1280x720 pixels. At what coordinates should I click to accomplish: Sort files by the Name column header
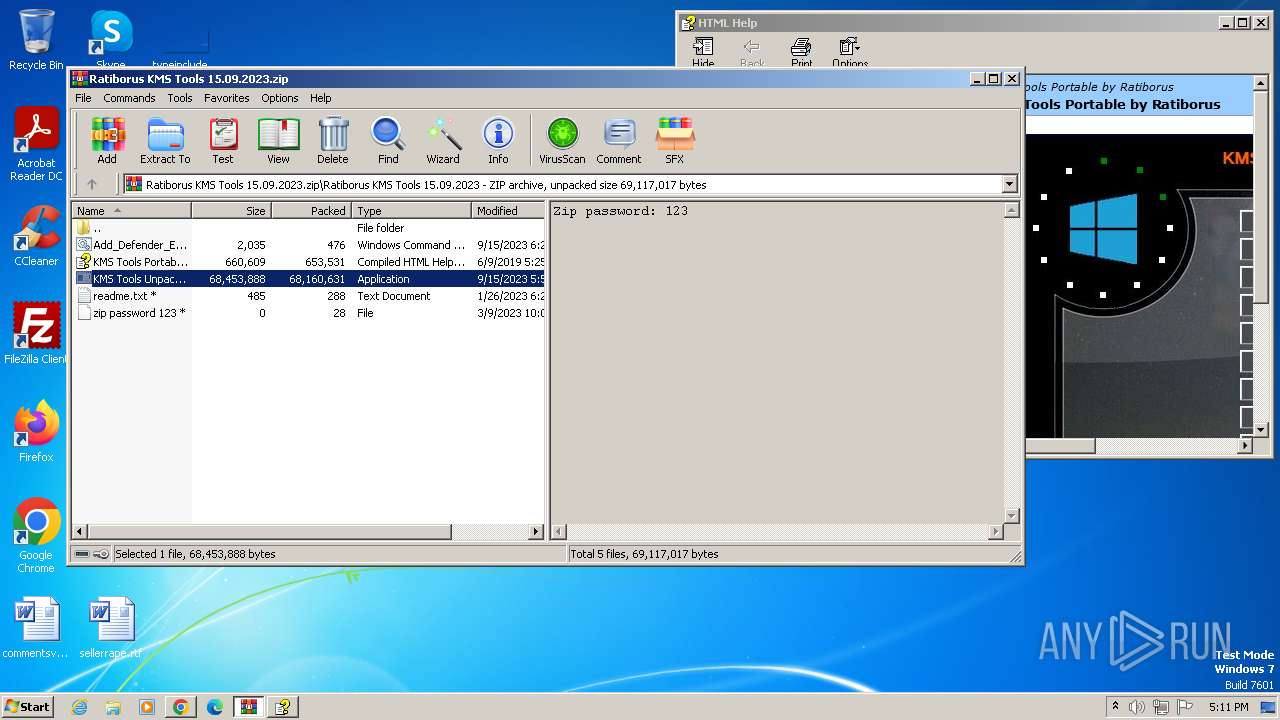[x=132, y=211]
